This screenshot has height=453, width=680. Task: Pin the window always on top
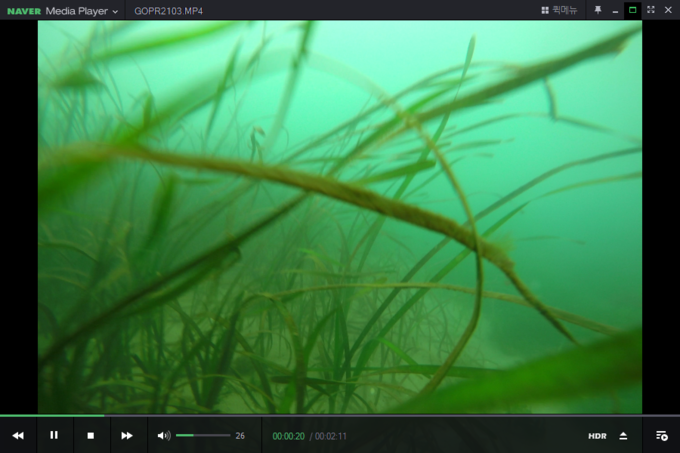(598, 10)
